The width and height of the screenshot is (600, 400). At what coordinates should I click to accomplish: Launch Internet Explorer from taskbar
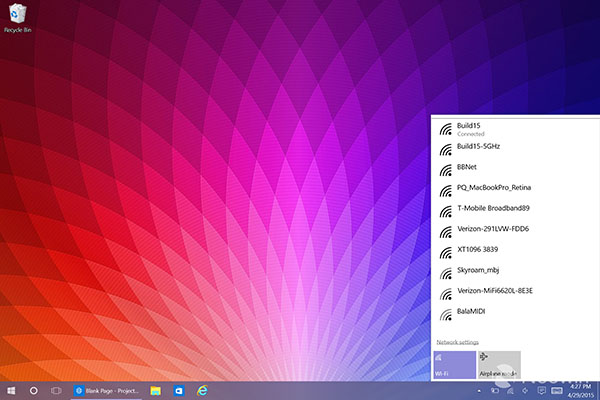pyautogui.click(x=202, y=389)
